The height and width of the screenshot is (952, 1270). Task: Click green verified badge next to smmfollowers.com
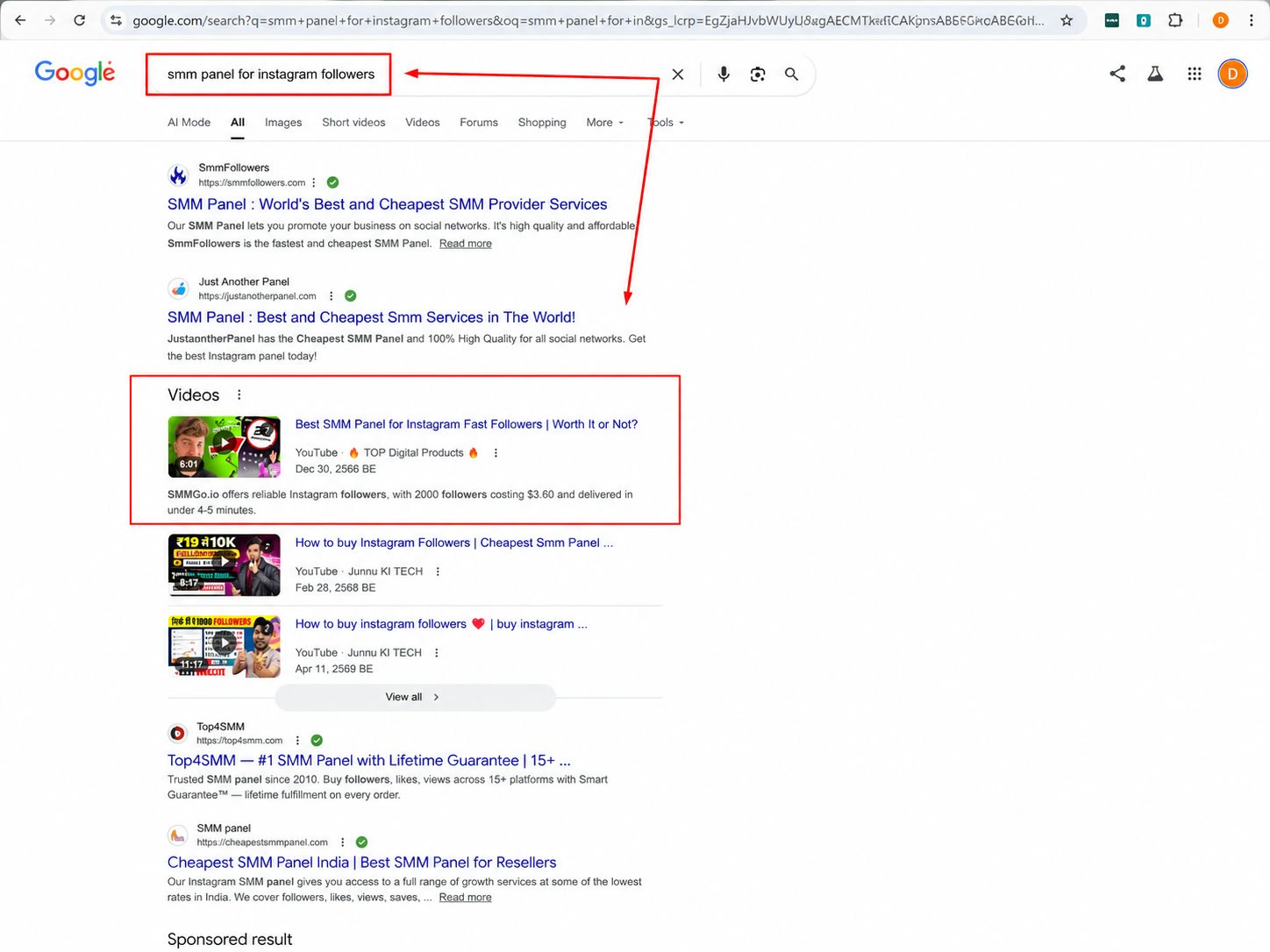(332, 182)
